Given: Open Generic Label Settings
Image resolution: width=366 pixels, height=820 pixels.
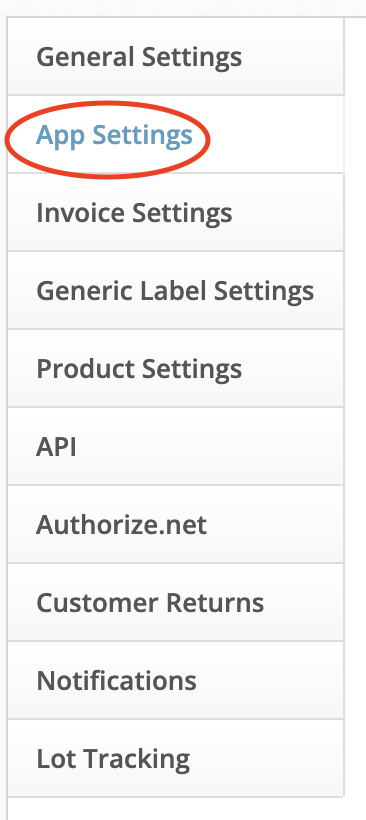Looking at the screenshot, I should coord(176,290).
